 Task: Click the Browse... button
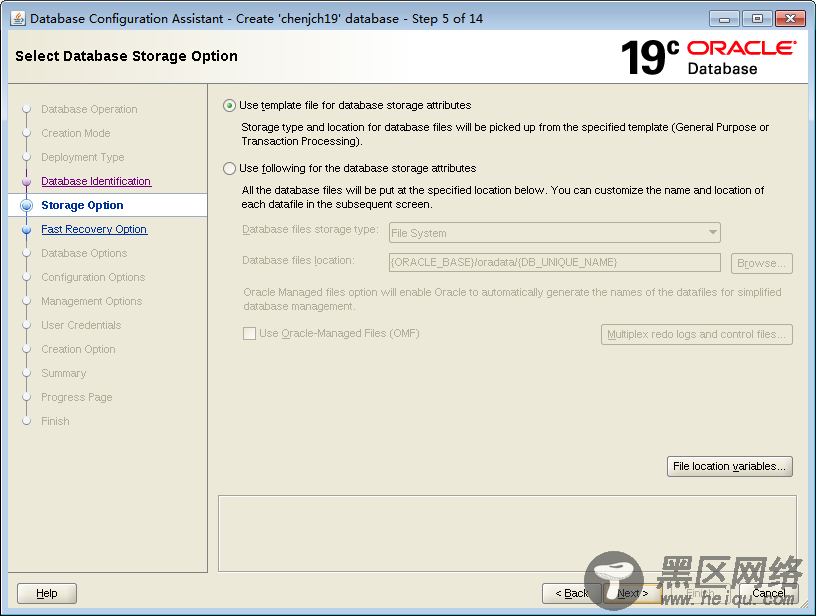click(x=761, y=263)
